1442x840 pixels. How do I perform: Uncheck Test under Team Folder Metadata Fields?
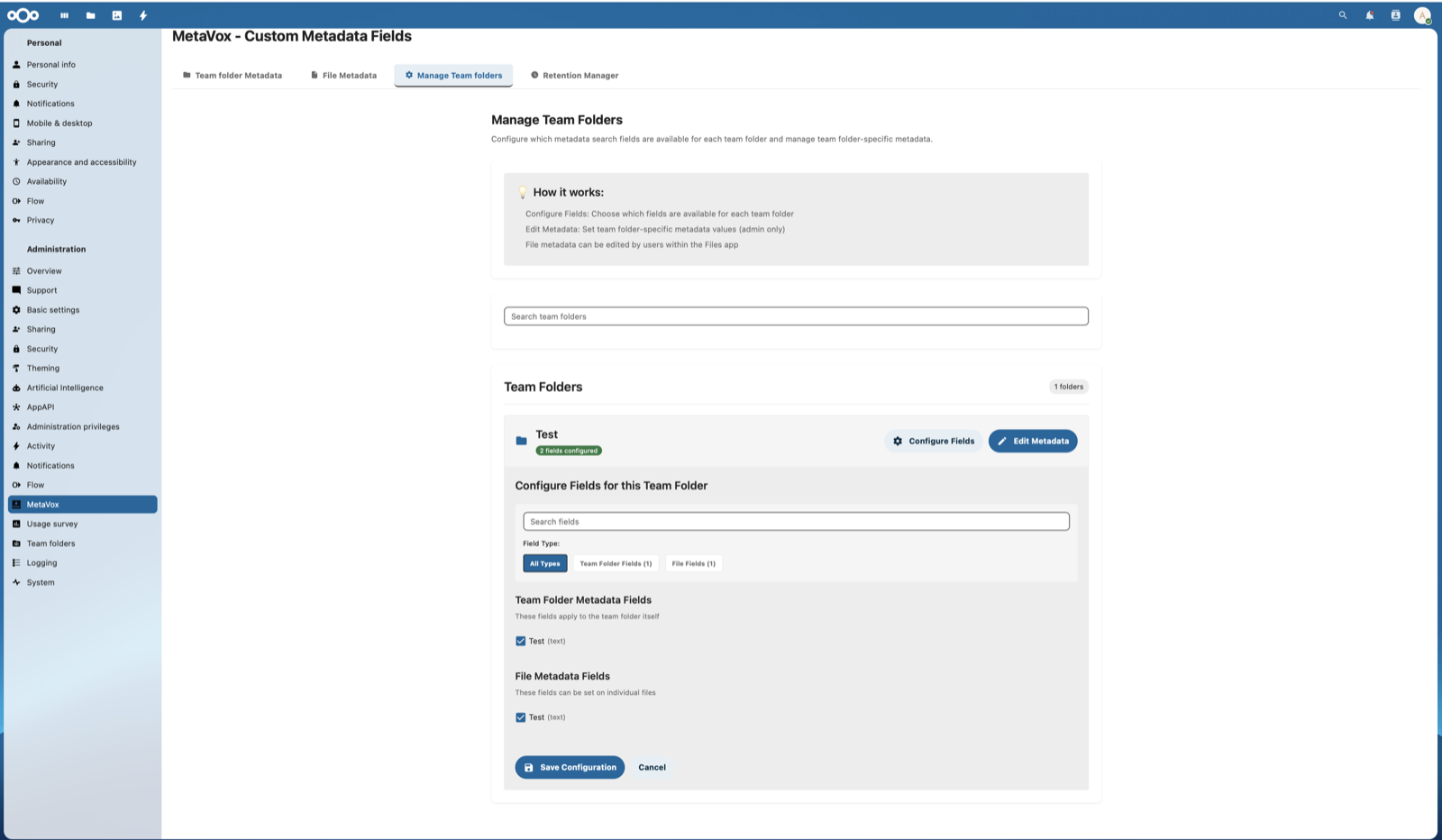521,641
